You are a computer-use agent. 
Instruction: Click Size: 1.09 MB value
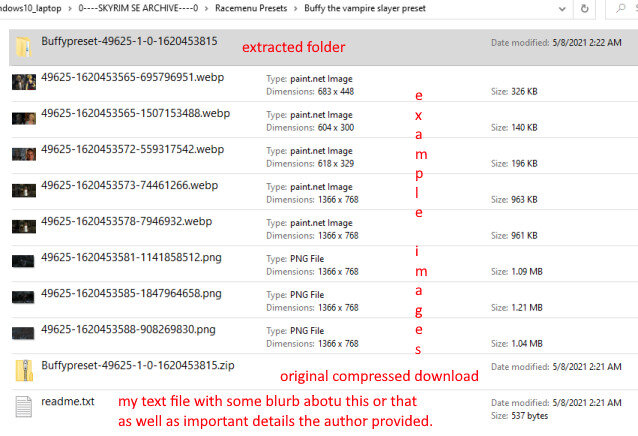pyautogui.click(x=517, y=272)
